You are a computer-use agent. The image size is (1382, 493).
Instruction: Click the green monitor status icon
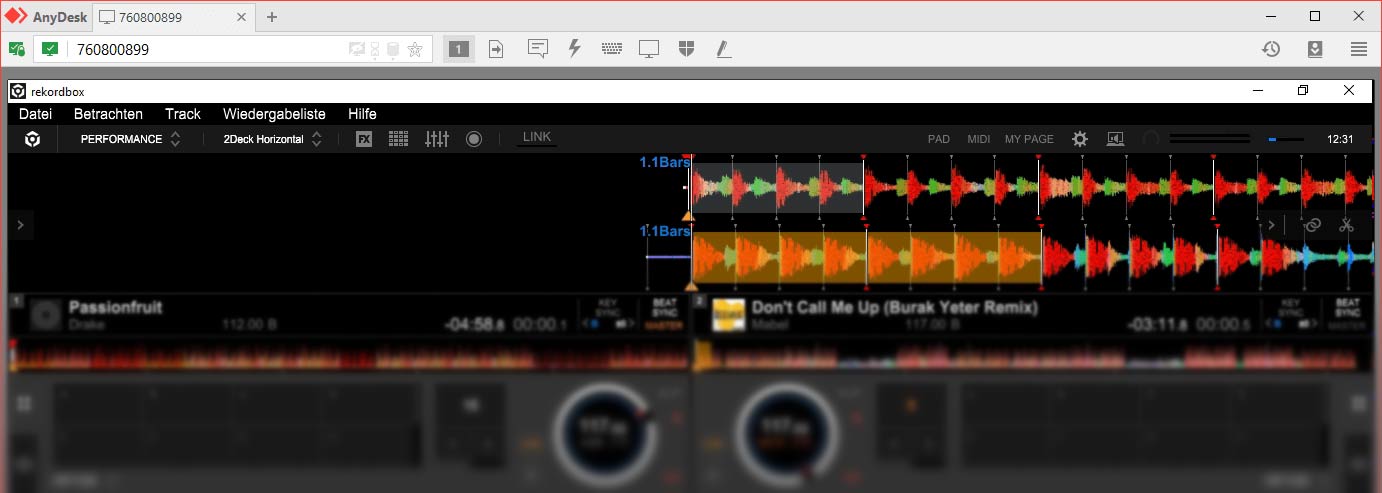(x=50, y=48)
